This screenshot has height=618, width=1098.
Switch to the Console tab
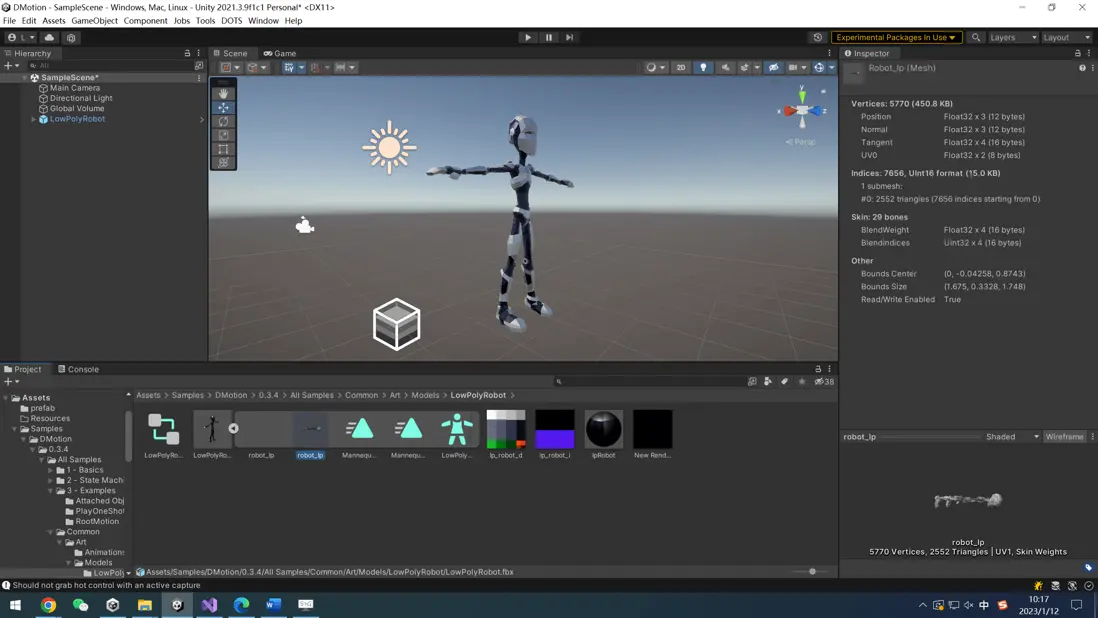click(78, 369)
